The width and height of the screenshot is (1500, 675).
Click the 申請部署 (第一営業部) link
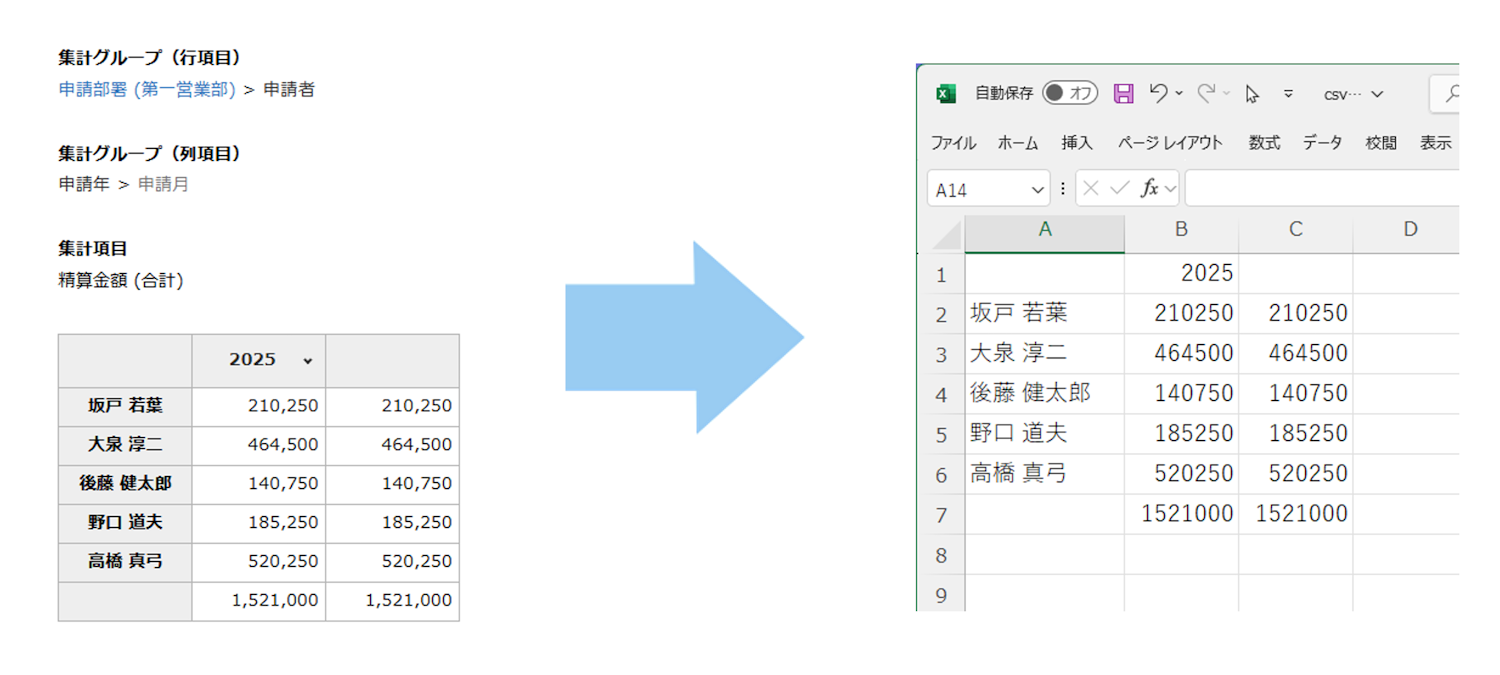tap(147, 90)
